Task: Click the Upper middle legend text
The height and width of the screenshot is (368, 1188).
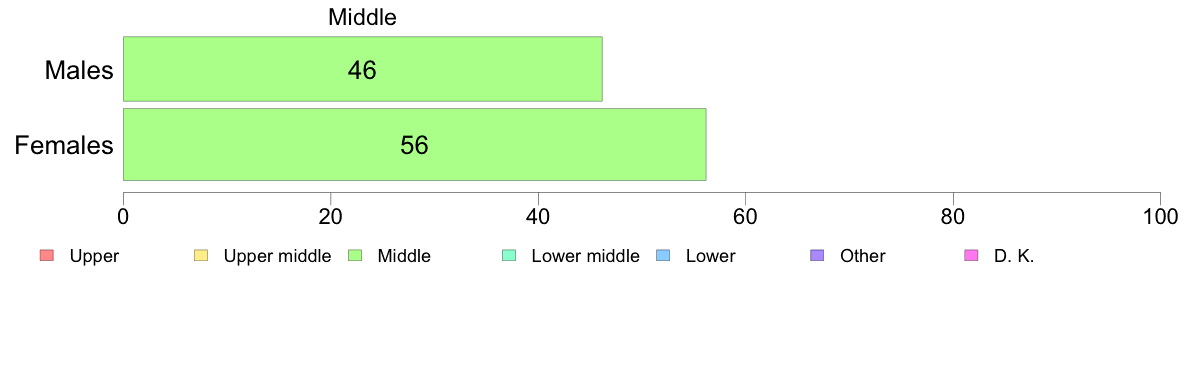Action: (277, 256)
